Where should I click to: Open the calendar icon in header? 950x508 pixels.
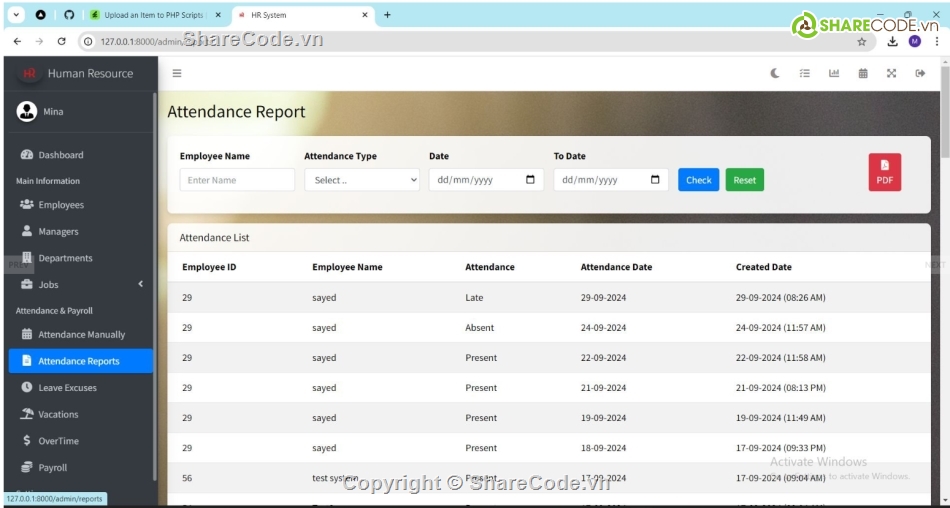tap(863, 73)
